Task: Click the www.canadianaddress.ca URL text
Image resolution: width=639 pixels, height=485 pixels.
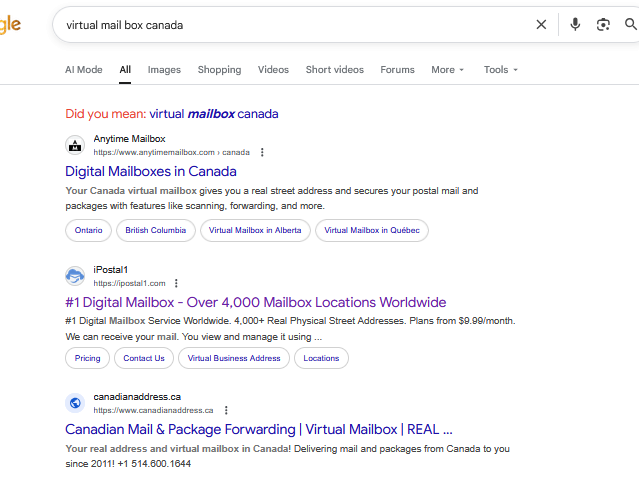Action: pos(153,410)
